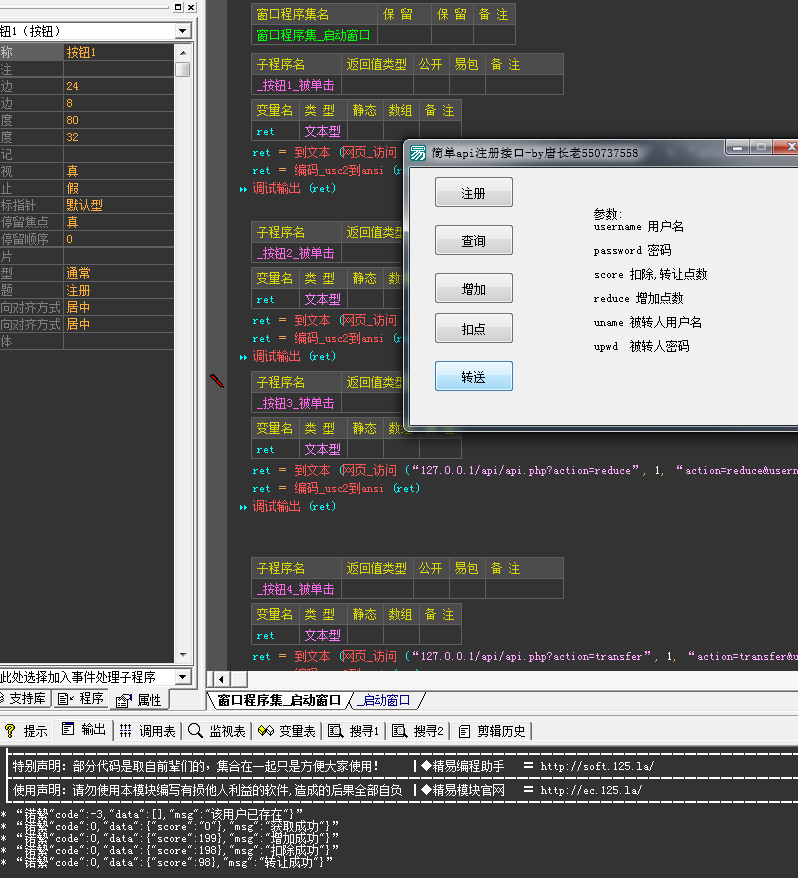
Task: Open the 监视表 watch table tab
Action: tap(217, 731)
